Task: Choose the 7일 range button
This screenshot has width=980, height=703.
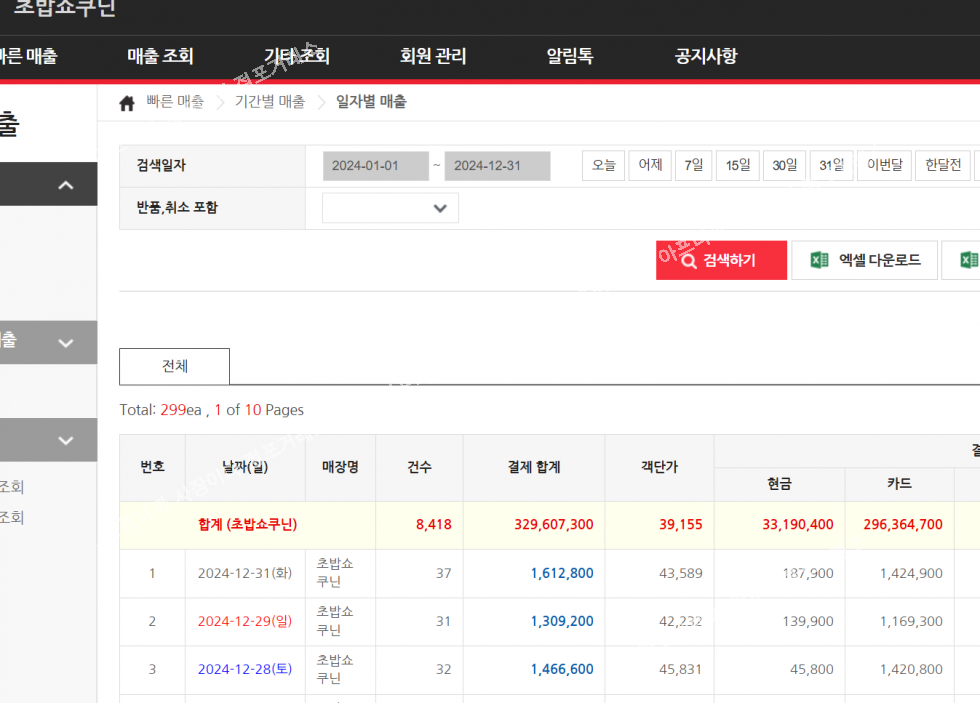Action: (x=694, y=166)
